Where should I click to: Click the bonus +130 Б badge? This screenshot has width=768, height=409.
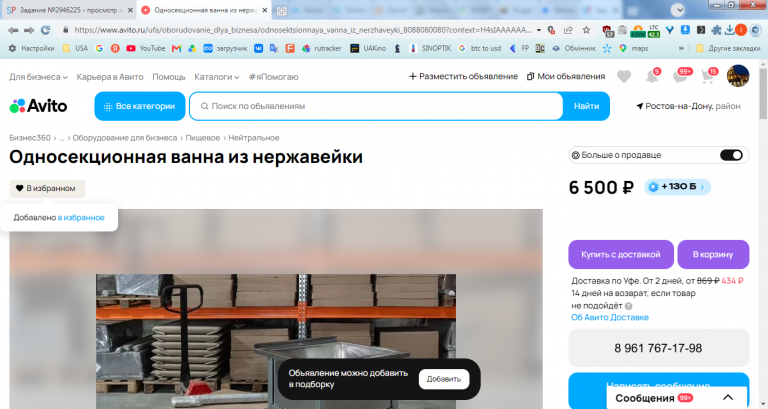pyautogui.click(x=677, y=187)
